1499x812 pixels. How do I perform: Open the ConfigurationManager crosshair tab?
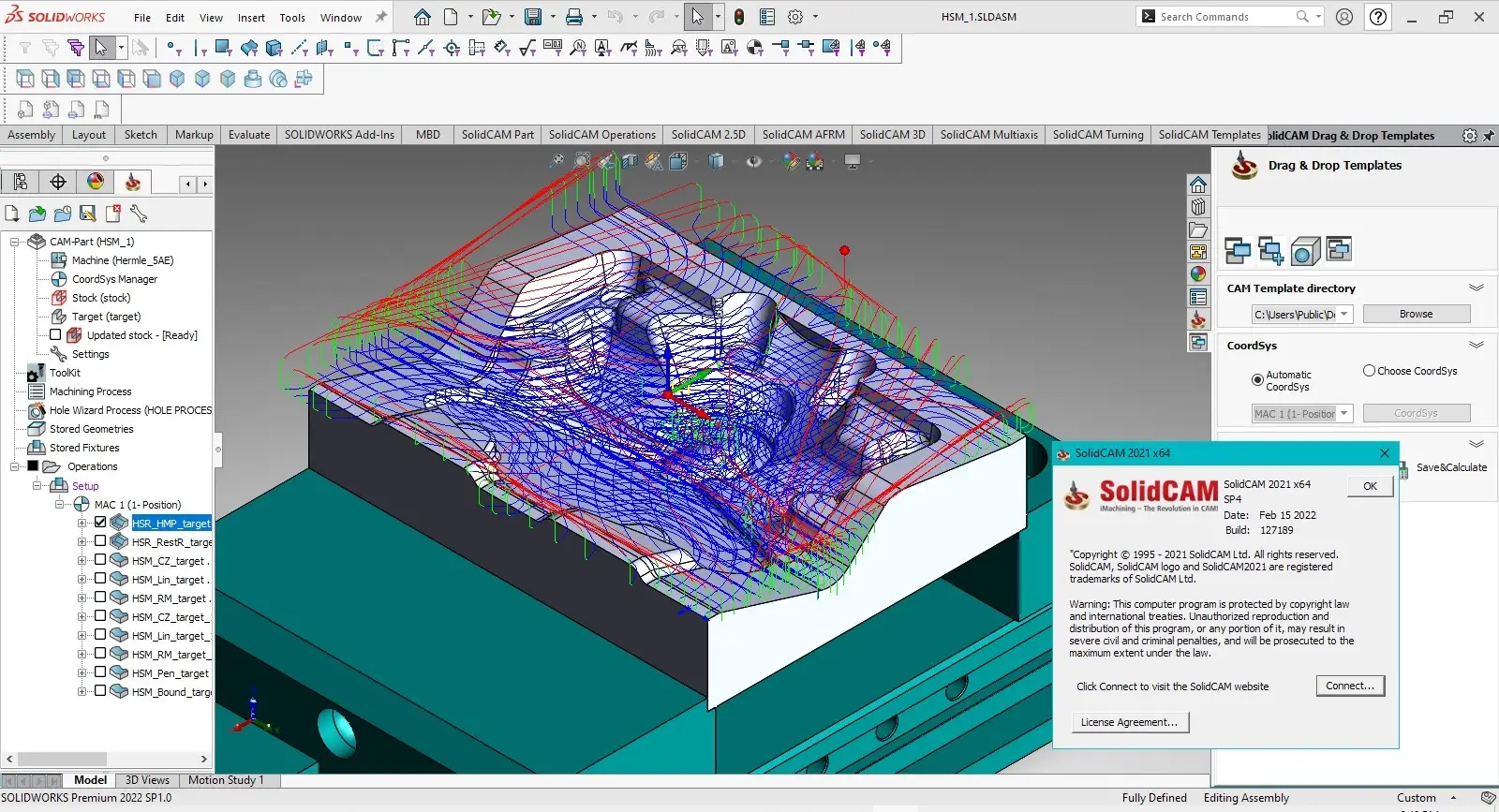pos(58,182)
